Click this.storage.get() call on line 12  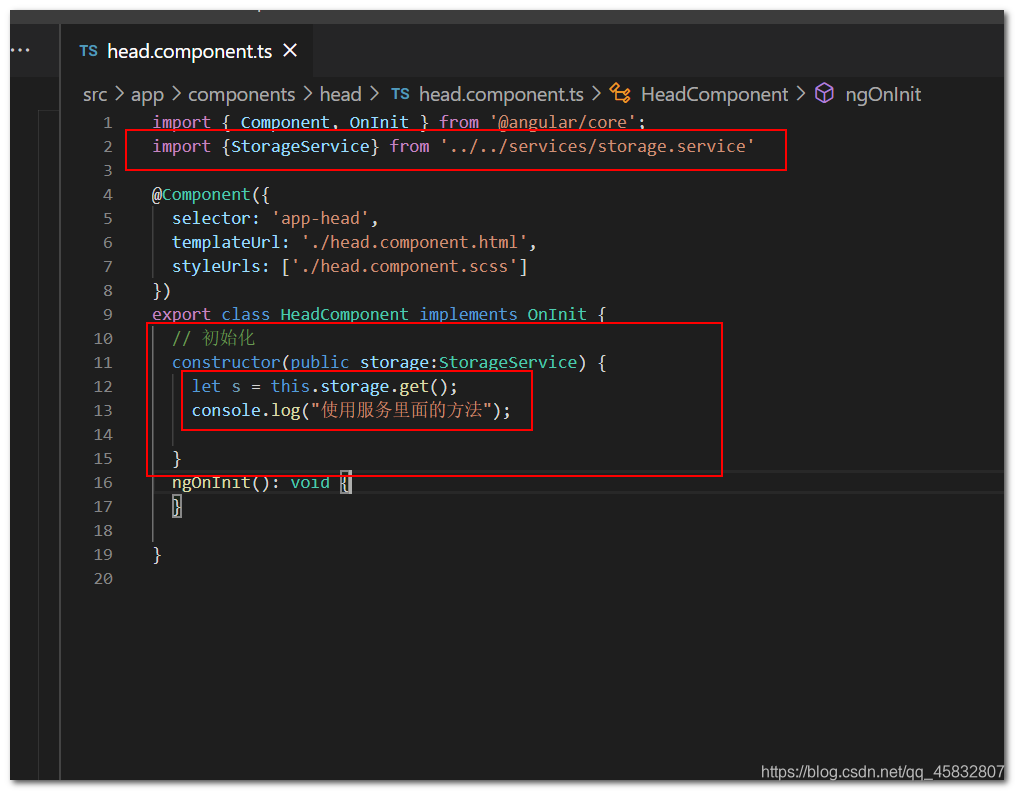click(x=359, y=386)
